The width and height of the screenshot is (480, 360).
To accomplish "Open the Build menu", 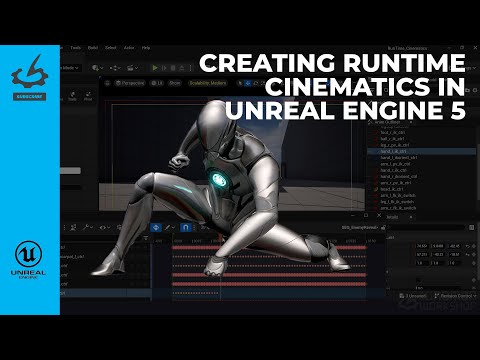I will 93,48.
